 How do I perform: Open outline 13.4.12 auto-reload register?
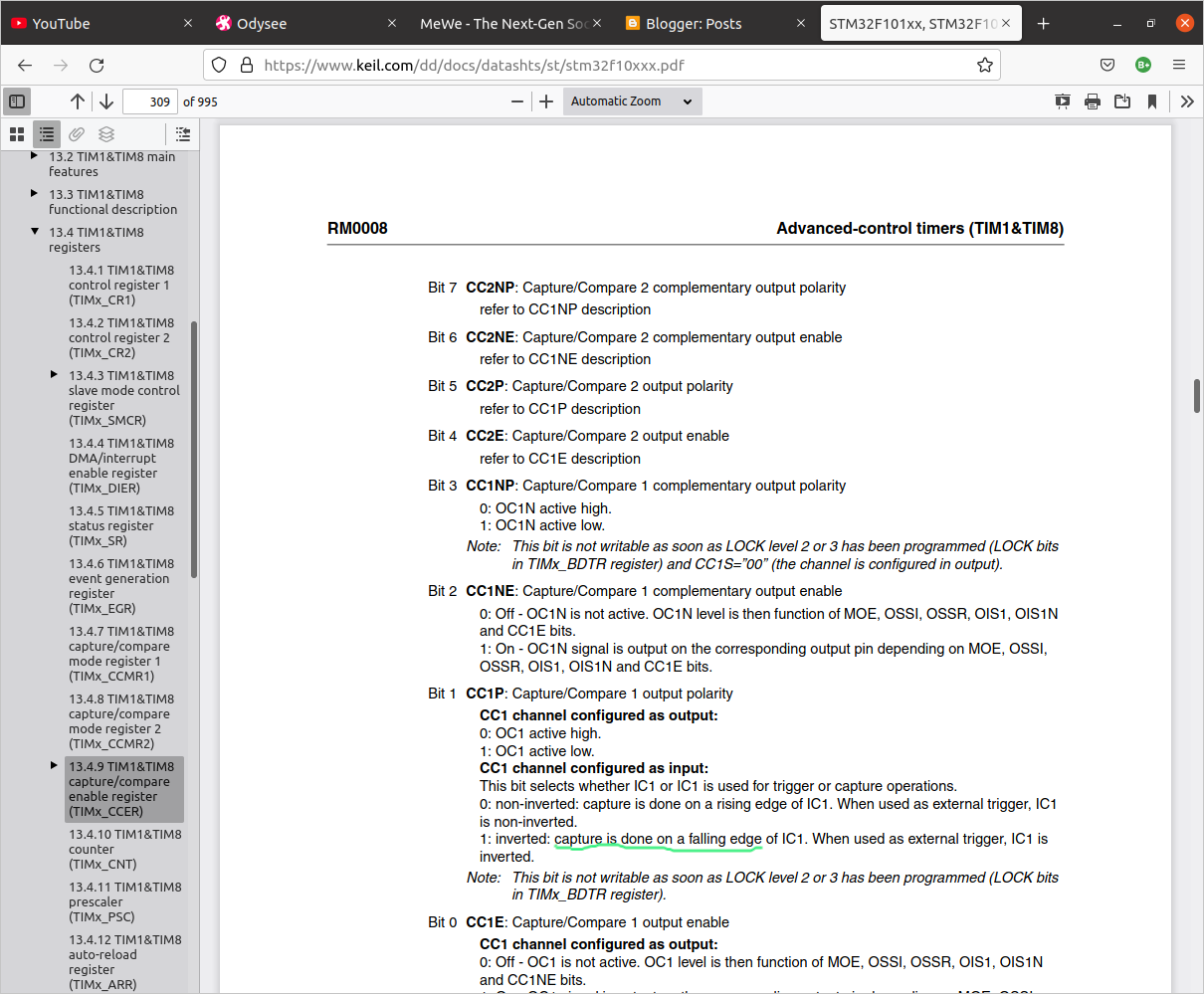(124, 962)
